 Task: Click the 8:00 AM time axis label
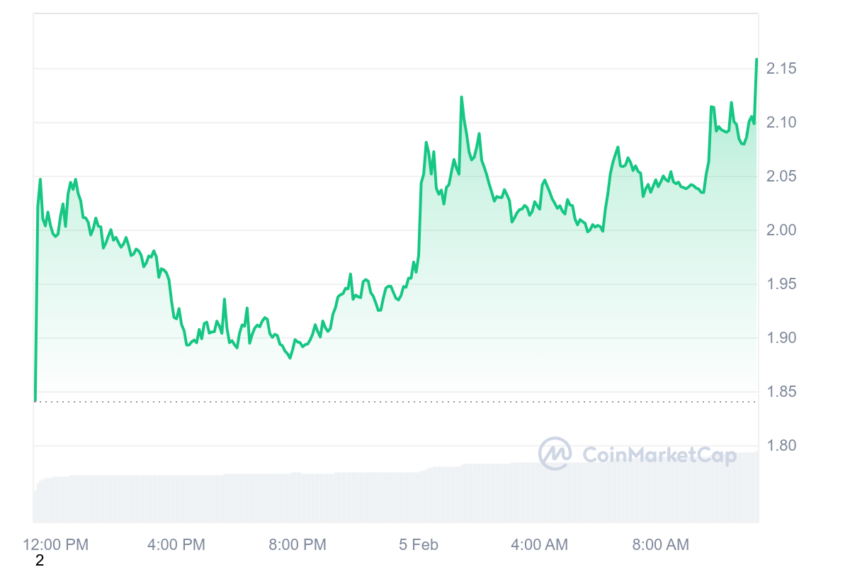pyautogui.click(x=660, y=544)
